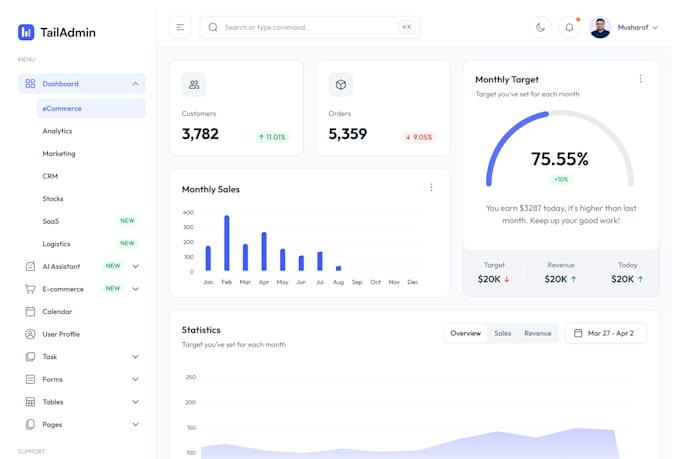Click the calendar icon in date picker
This screenshot has height=459, width=680.
(578, 333)
